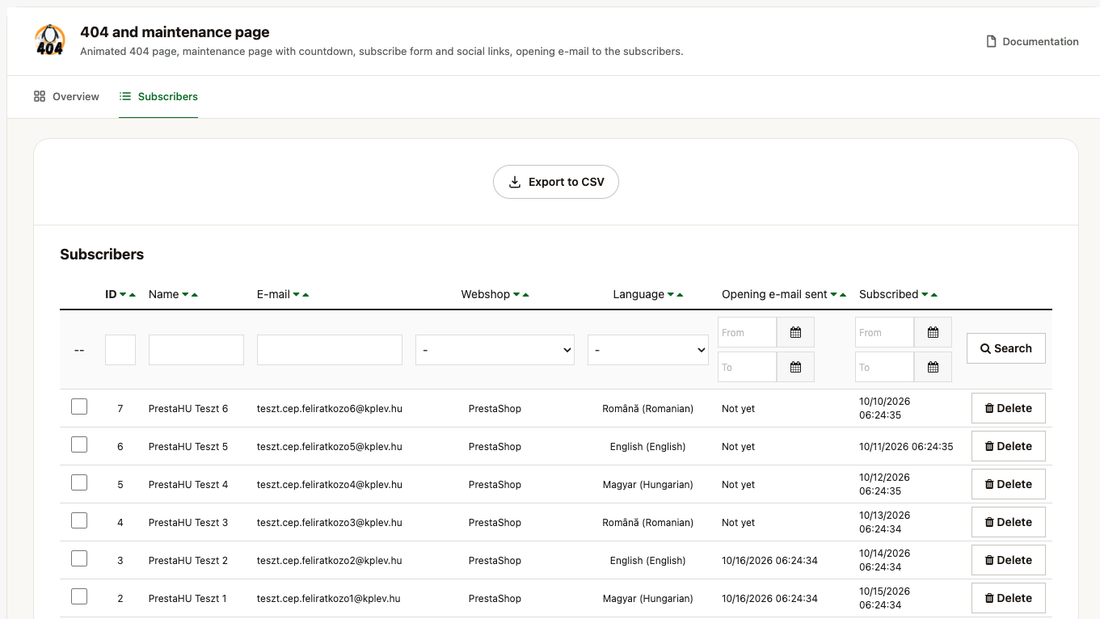Open calendar for Subscribed From date
This screenshot has height=619, width=1100.
[x=933, y=333]
